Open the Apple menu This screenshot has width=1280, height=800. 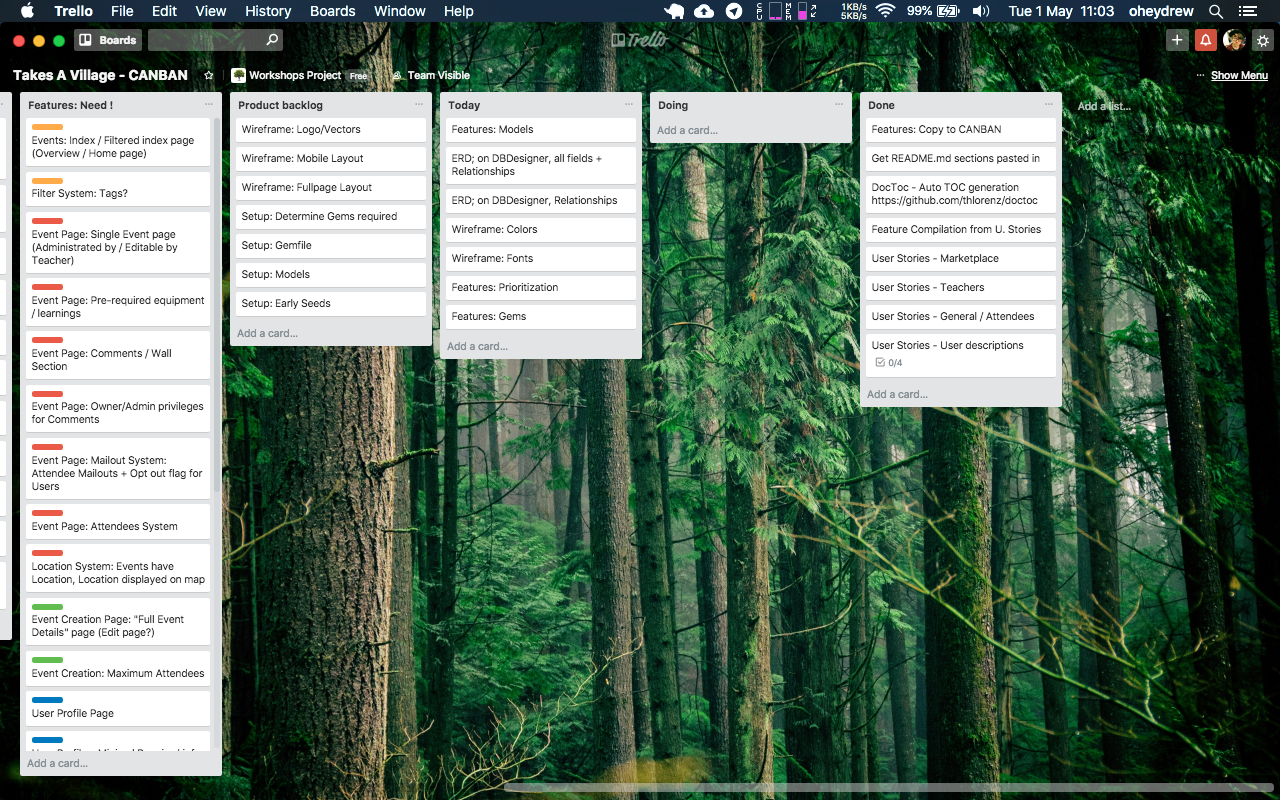[x=27, y=11]
